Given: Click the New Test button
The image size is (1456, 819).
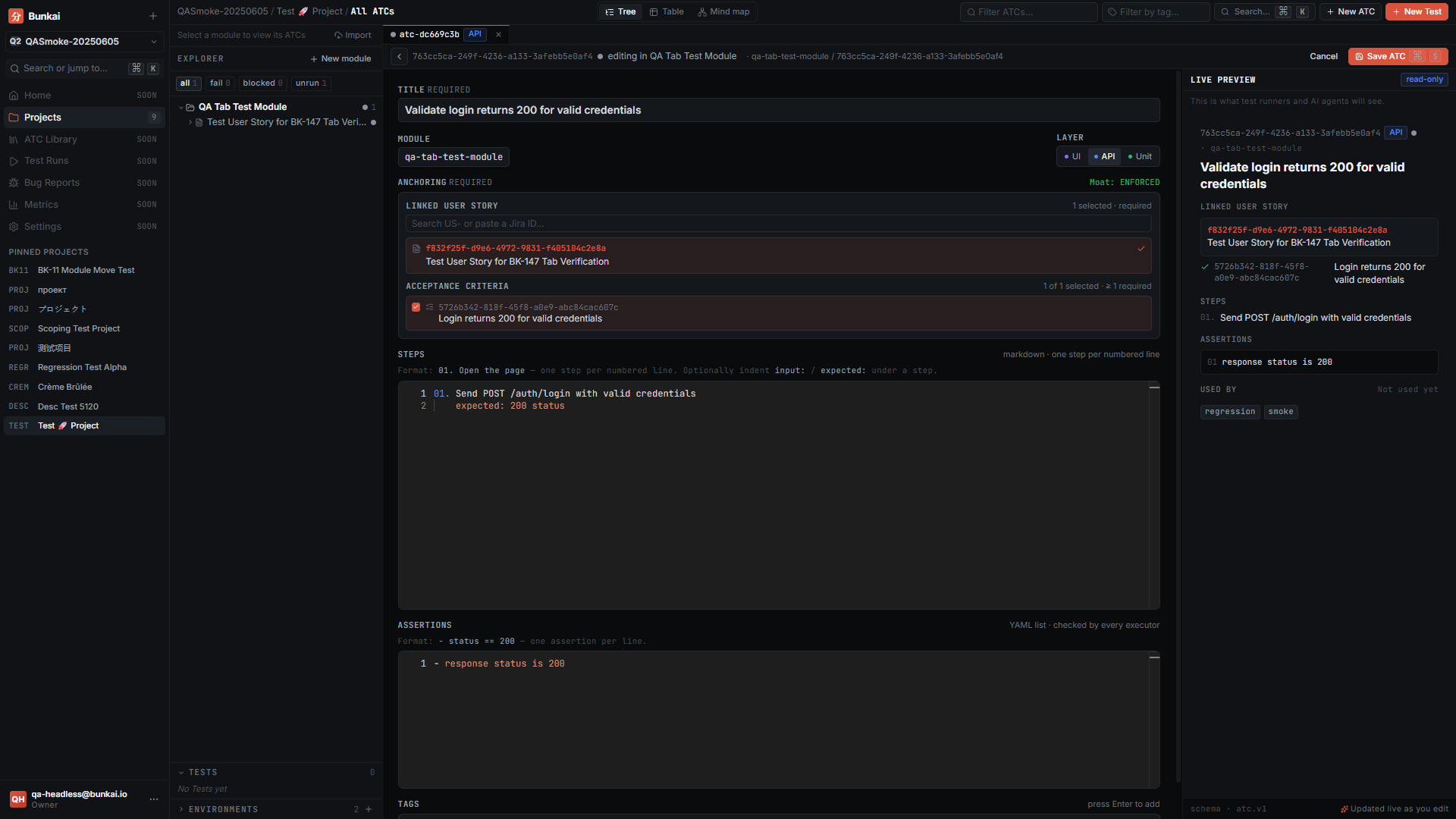Looking at the screenshot, I should 1417,12.
